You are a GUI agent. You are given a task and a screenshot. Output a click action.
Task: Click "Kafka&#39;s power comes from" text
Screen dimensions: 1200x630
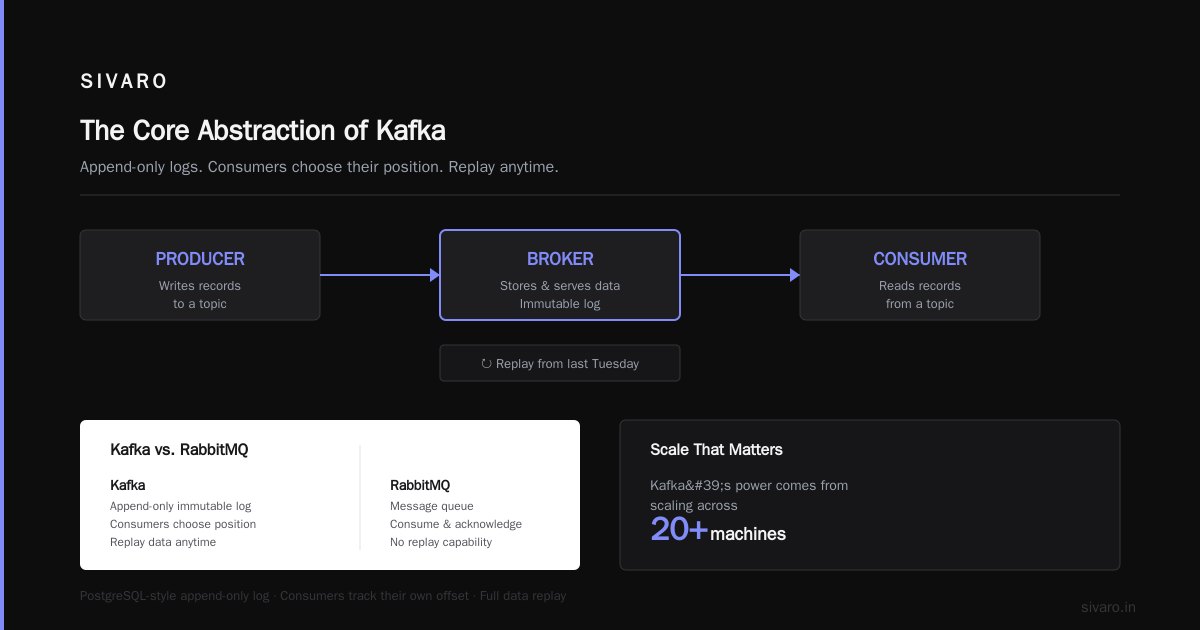pyautogui.click(x=749, y=486)
